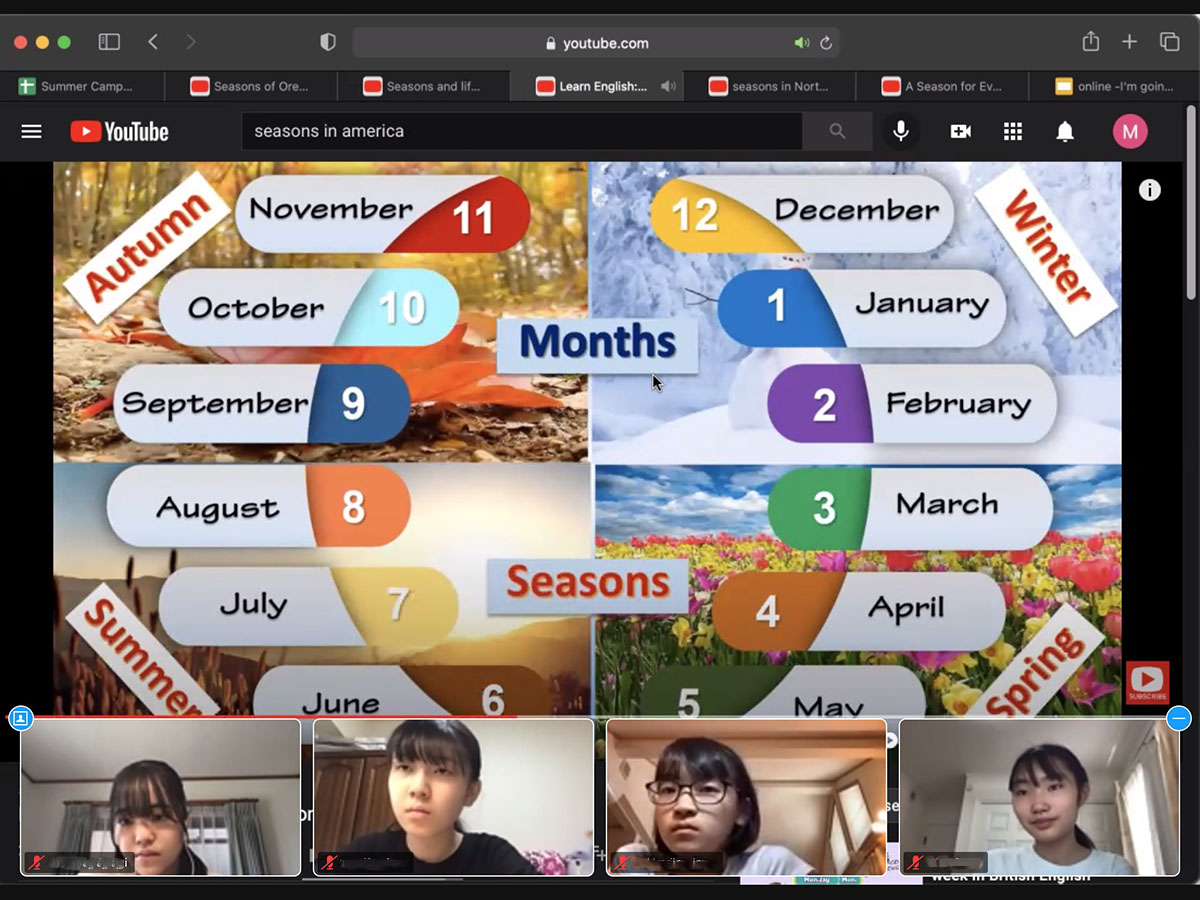Click the YouTube search magnifier button
The height and width of the screenshot is (900, 1200).
[x=837, y=131]
